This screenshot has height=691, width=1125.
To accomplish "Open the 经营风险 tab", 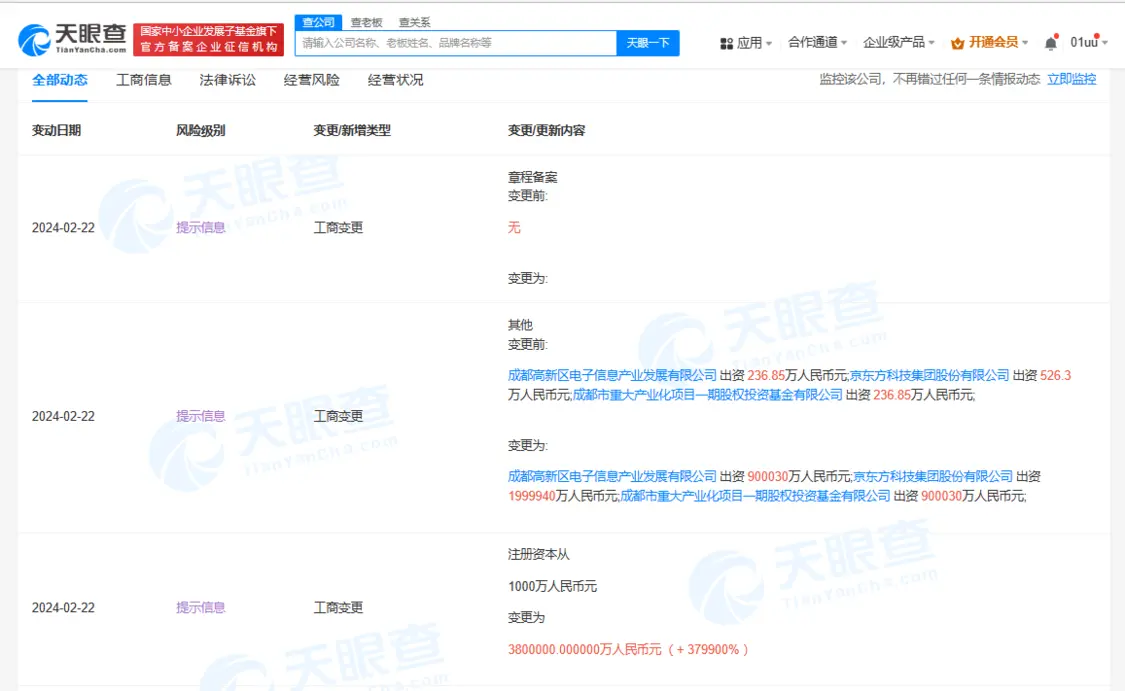I will [311, 80].
